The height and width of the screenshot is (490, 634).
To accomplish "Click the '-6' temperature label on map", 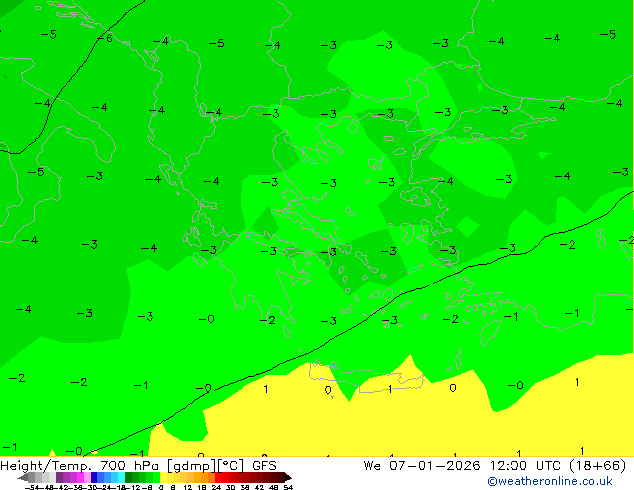I will coord(106,38).
